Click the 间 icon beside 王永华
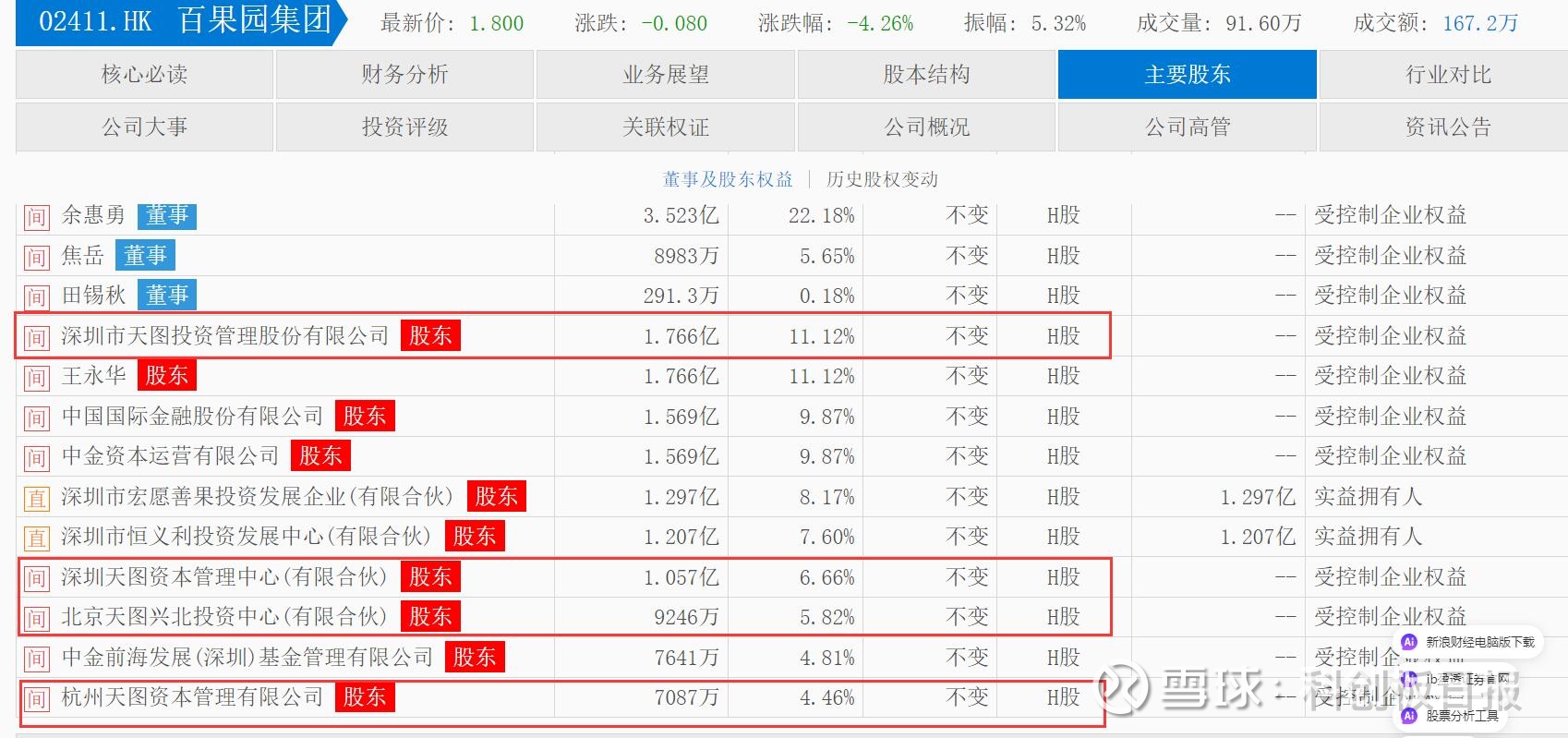The height and width of the screenshot is (738, 1568). (36, 378)
